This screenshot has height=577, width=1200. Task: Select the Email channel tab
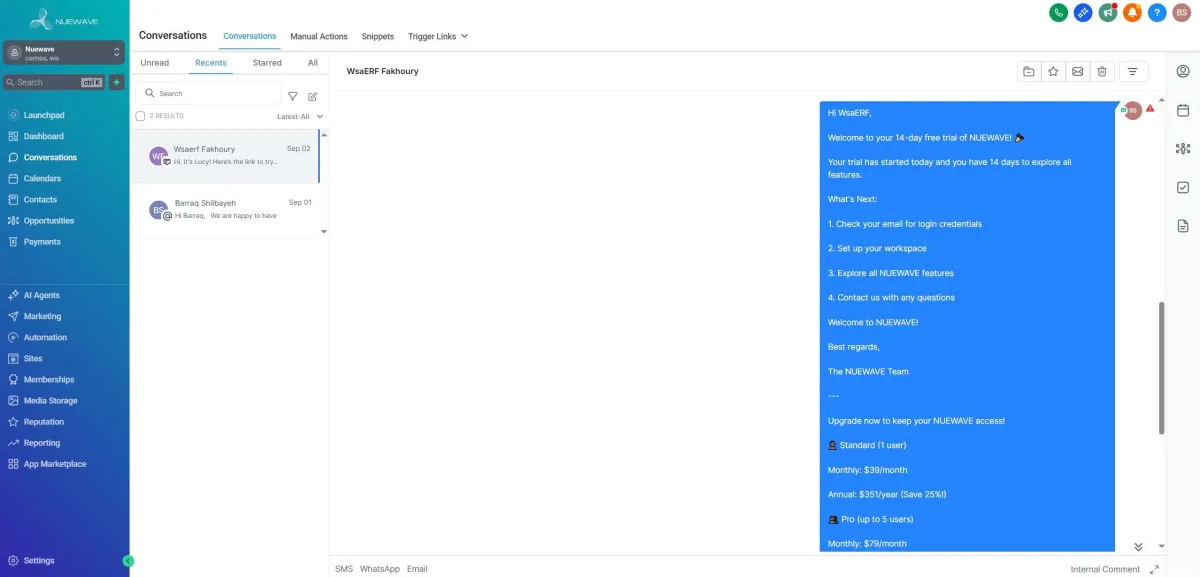coord(417,569)
